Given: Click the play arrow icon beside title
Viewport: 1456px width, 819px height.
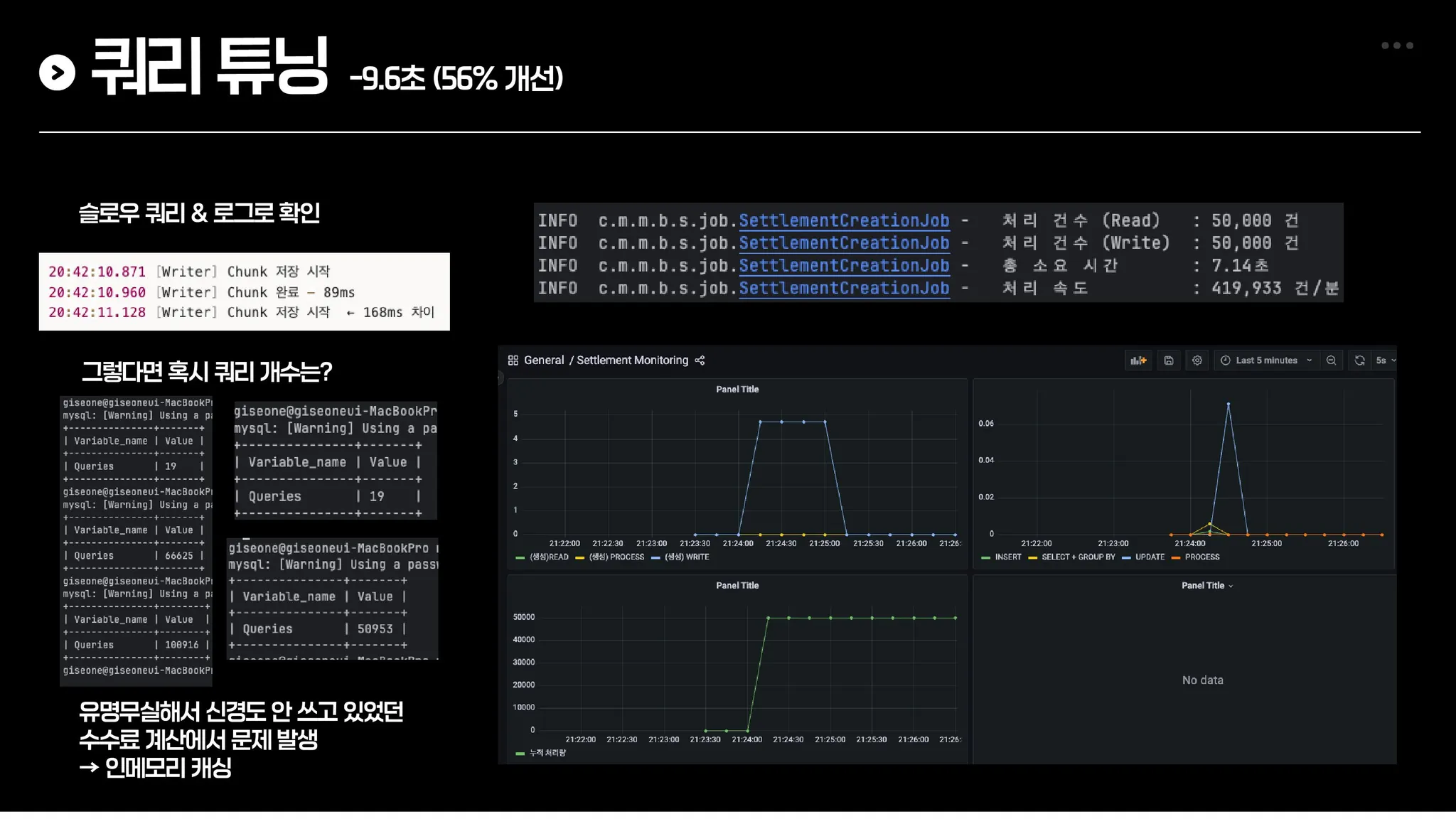Looking at the screenshot, I should click(x=57, y=73).
